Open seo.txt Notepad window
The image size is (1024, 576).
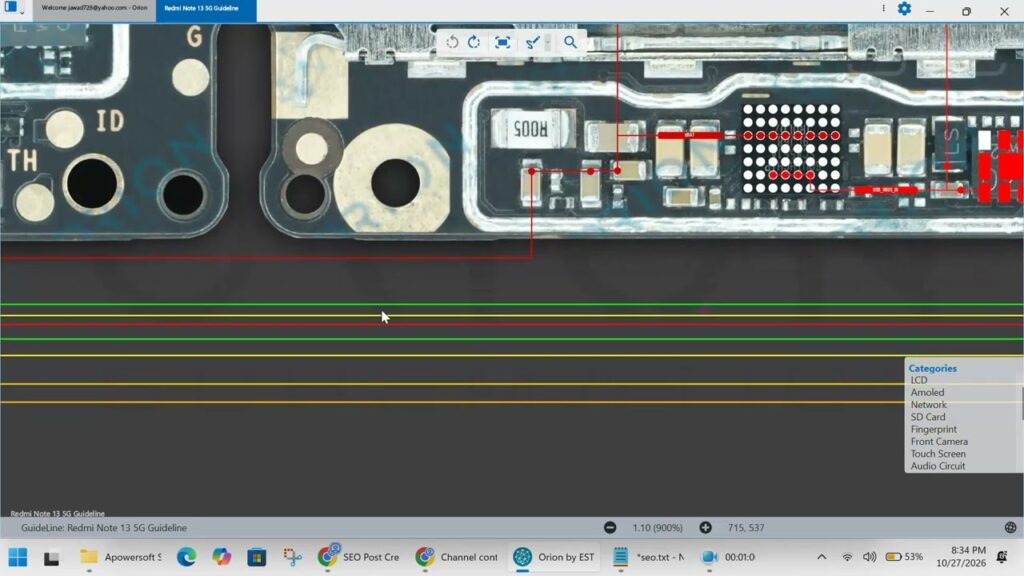click(650, 557)
